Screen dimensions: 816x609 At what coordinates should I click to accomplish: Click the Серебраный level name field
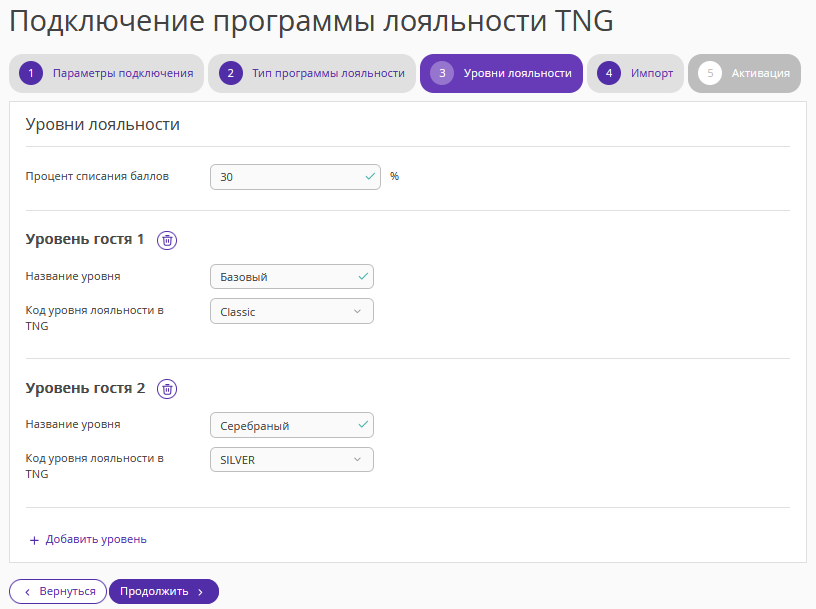point(292,425)
